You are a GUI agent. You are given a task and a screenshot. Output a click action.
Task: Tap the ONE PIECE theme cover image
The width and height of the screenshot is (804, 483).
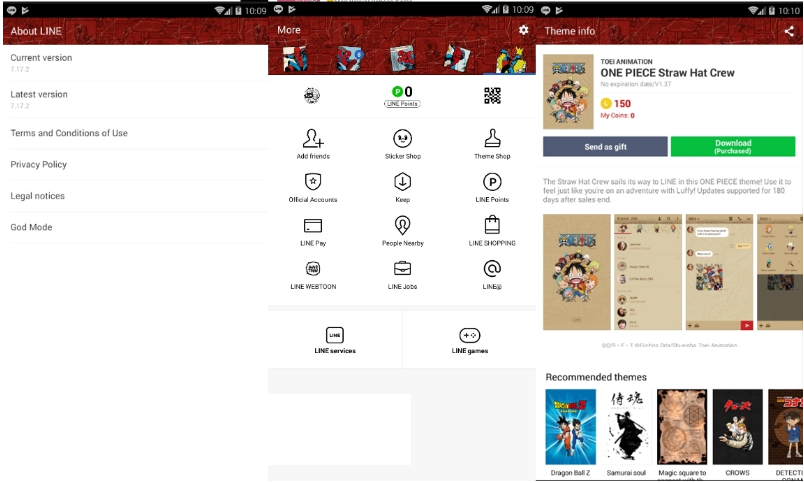(568, 92)
